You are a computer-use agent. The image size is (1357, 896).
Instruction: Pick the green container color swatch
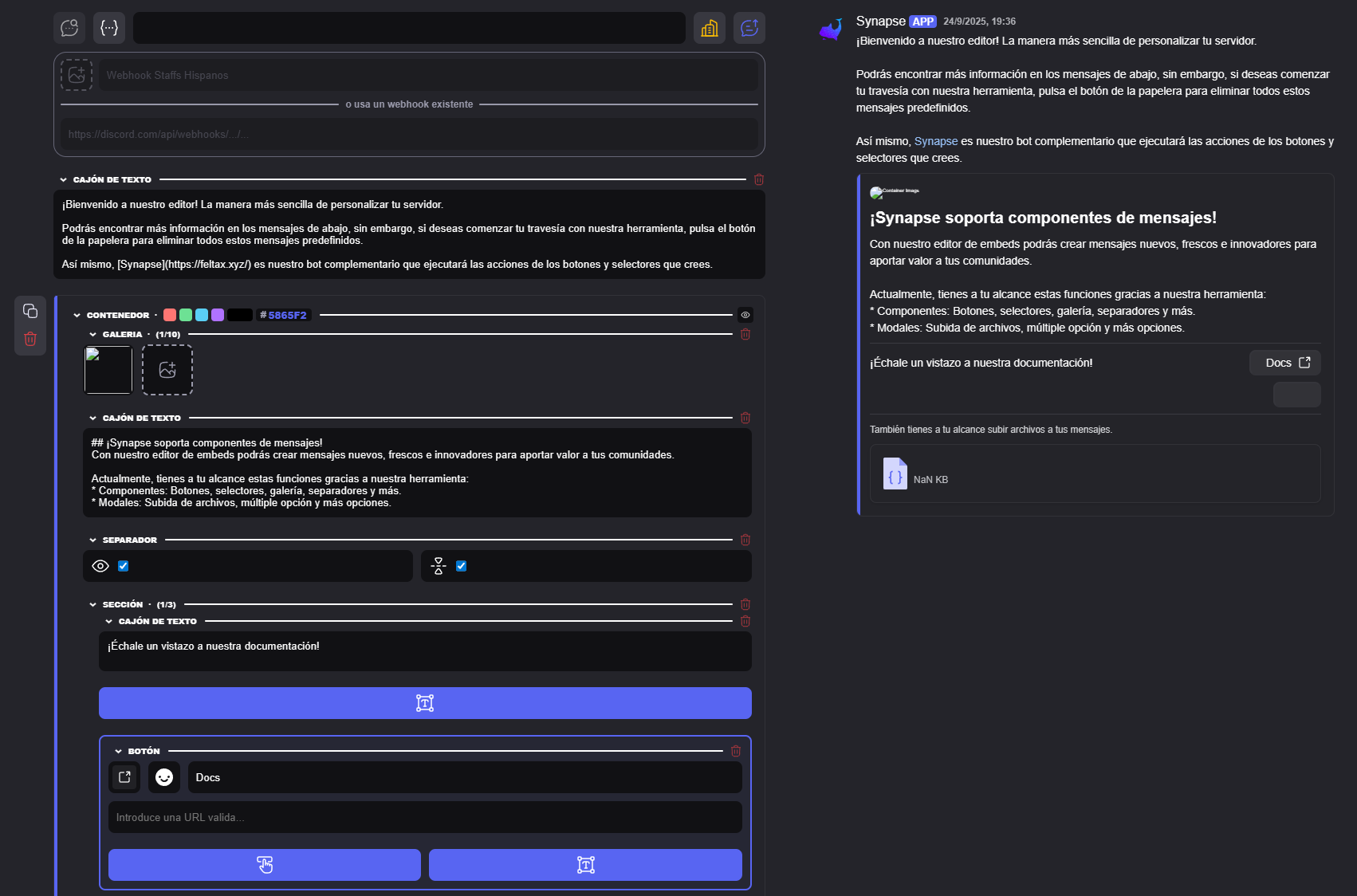pos(186,315)
